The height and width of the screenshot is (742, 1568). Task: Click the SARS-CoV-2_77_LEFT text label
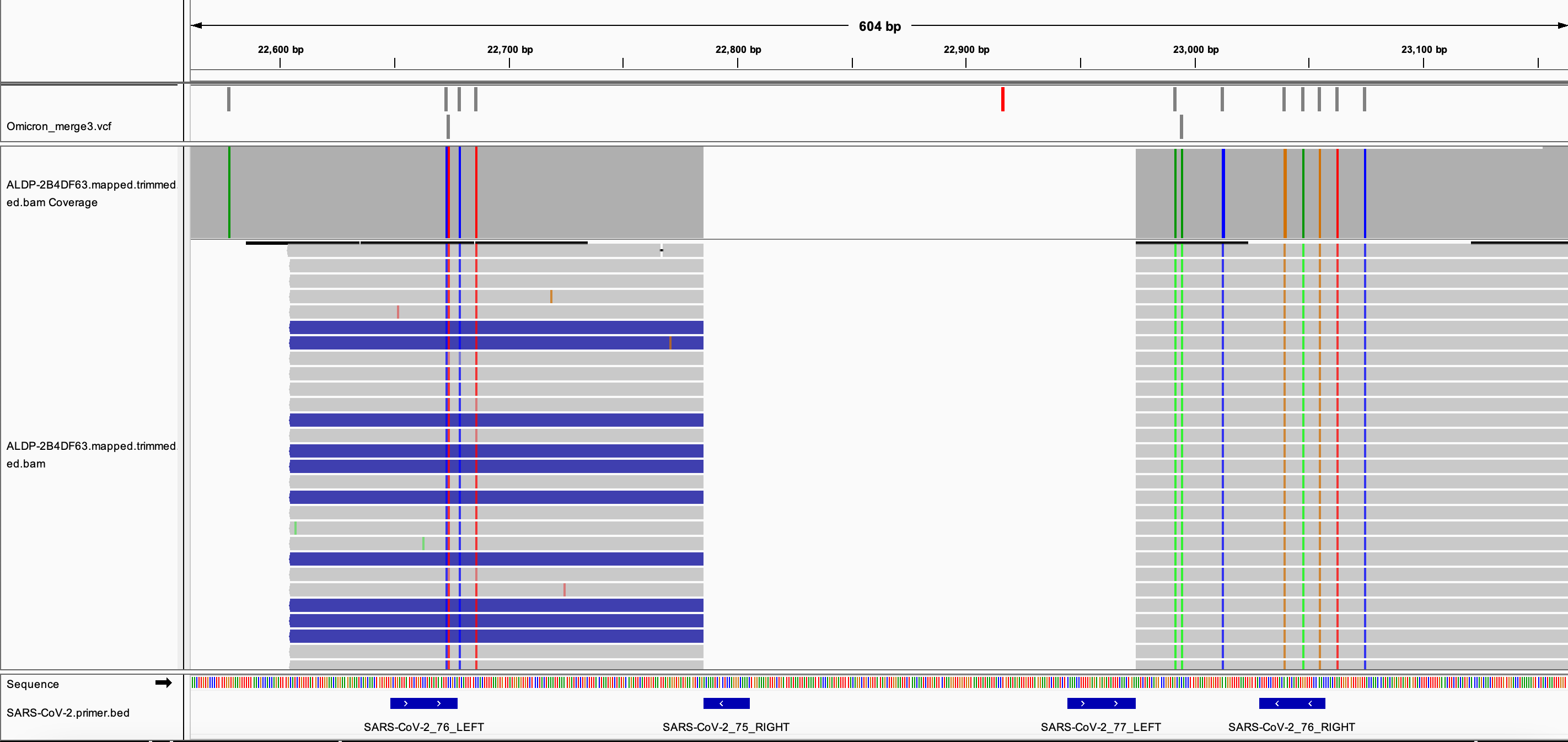click(x=1100, y=727)
